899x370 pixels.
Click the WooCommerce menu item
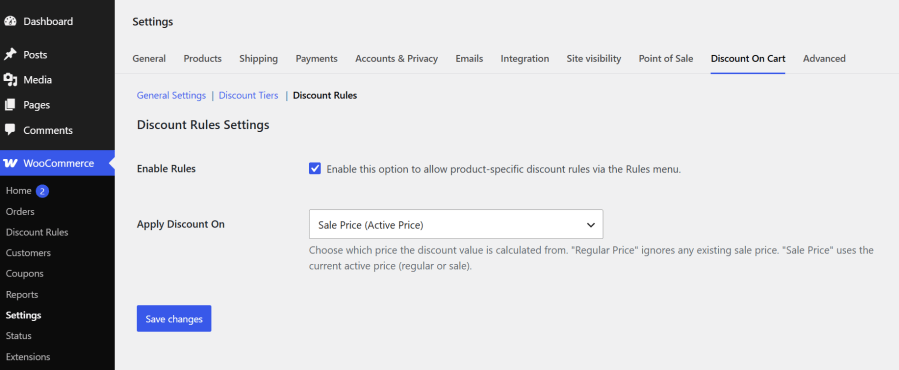pyautogui.click(x=57, y=163)
